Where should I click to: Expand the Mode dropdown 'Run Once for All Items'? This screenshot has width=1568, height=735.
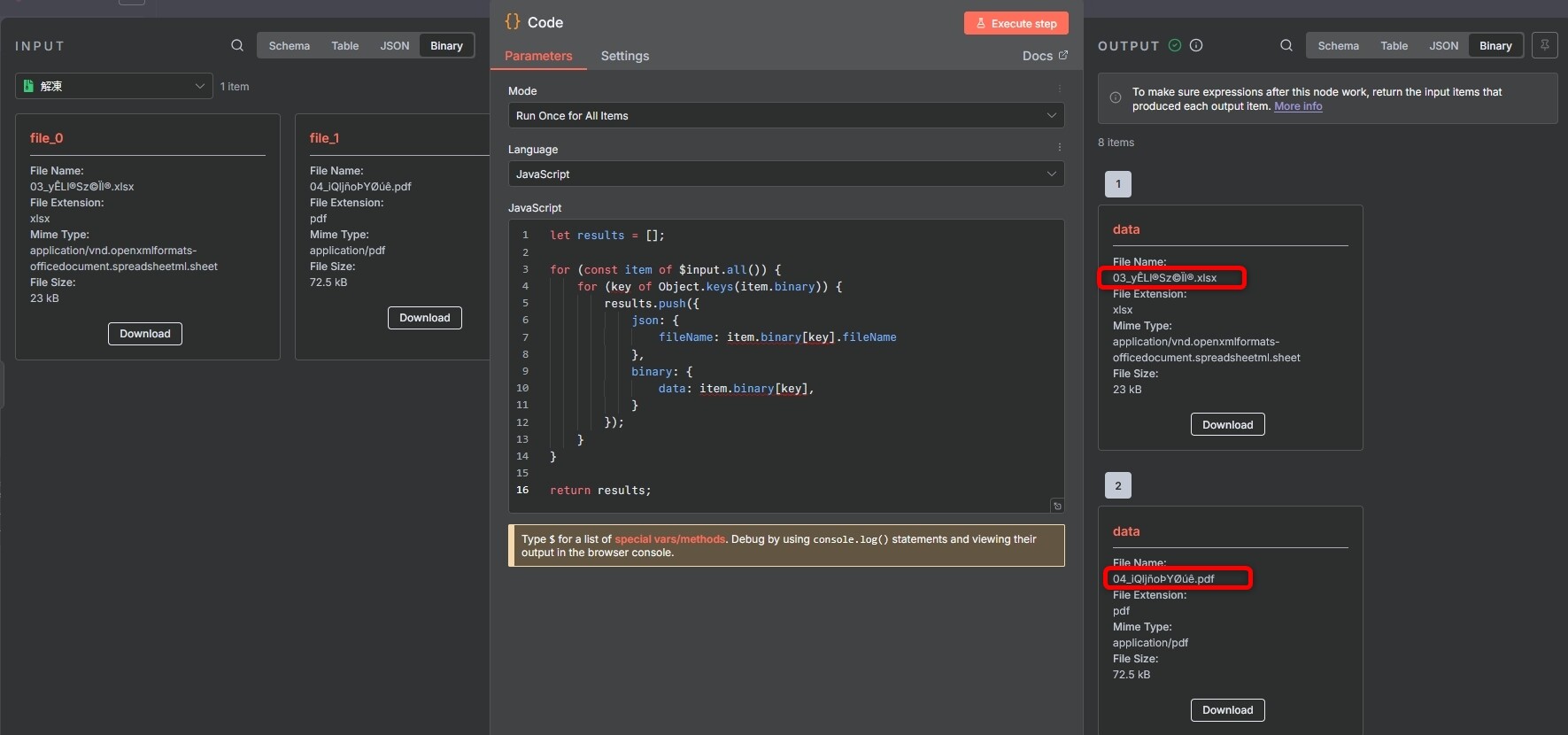[x=785, y=116]
